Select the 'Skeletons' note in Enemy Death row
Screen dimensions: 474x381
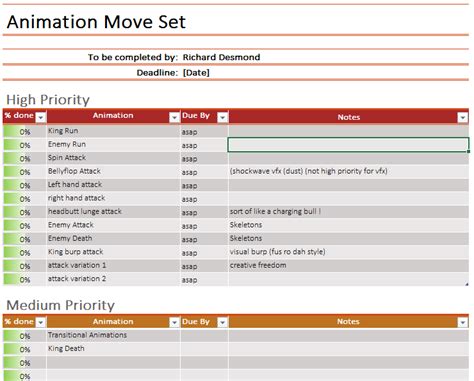tap(348, 238)
